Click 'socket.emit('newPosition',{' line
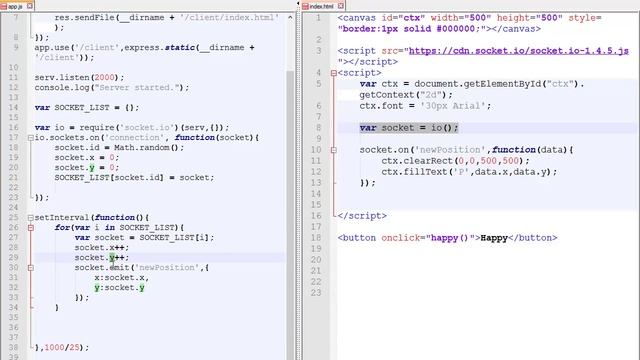 click(142, 268)
